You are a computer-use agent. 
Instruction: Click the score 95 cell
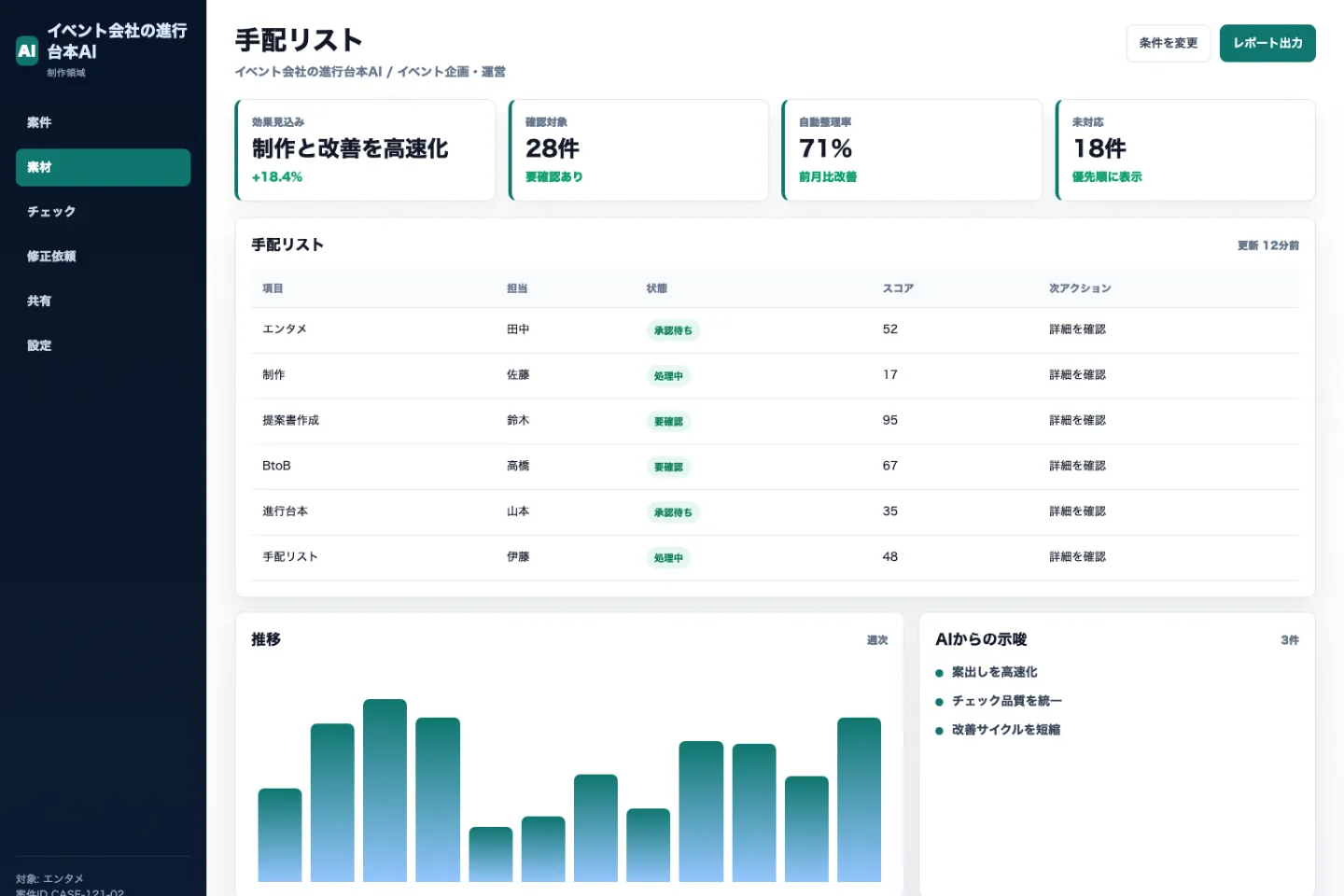[x=890, y=421]
